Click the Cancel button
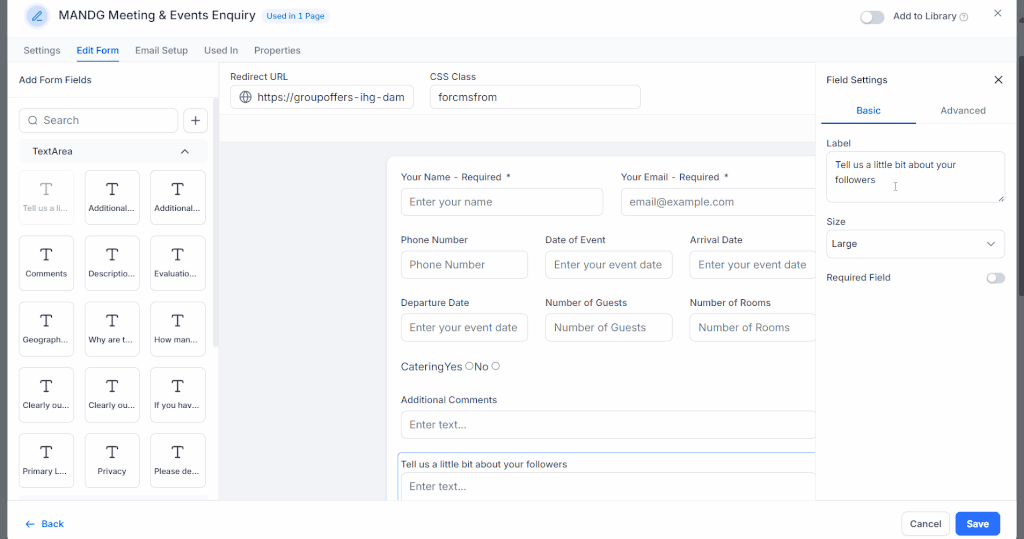1024x539 pixels. tap(925, 524)
